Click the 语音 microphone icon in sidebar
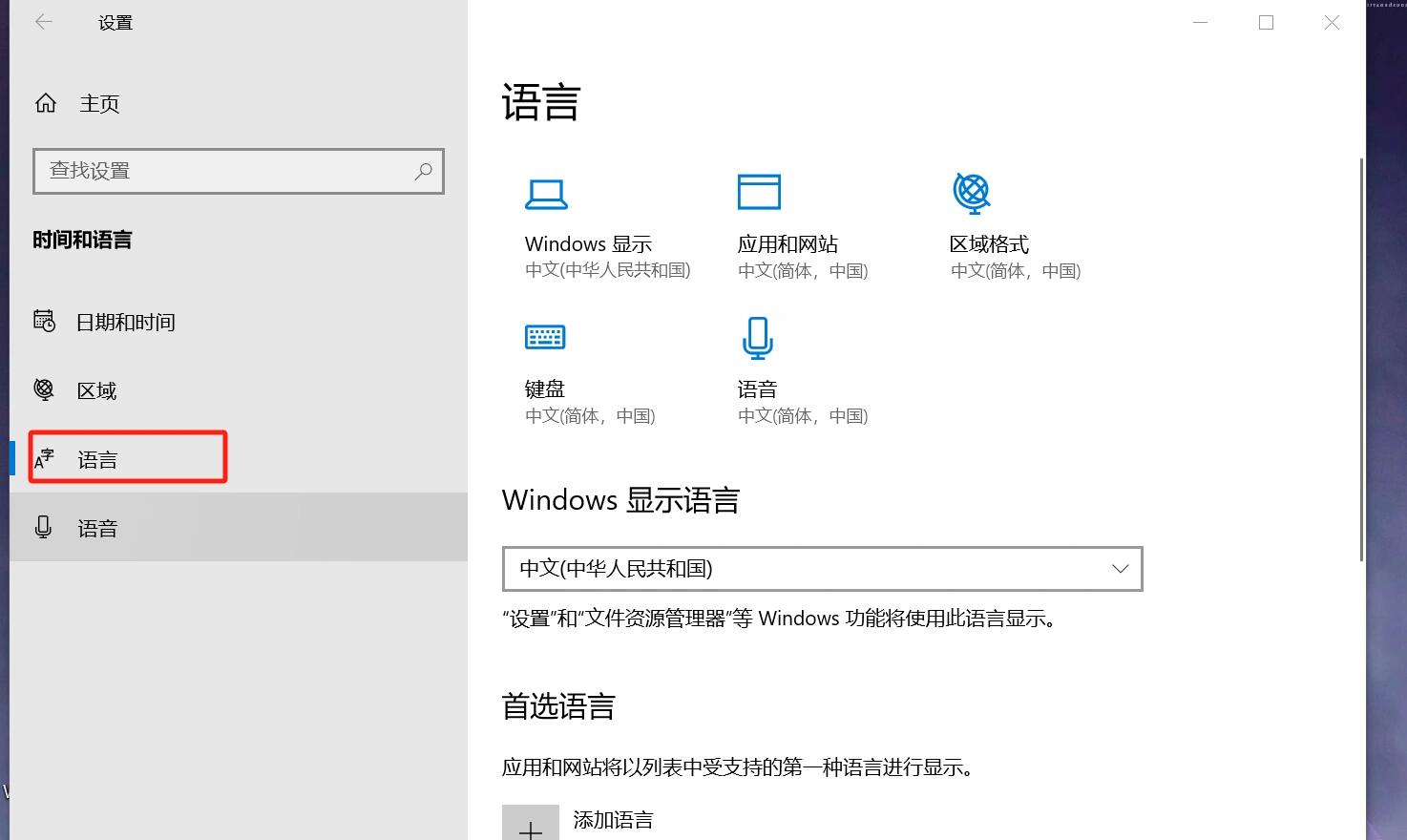The width and height of the screenshot is (1407, 840). (43, 527)
